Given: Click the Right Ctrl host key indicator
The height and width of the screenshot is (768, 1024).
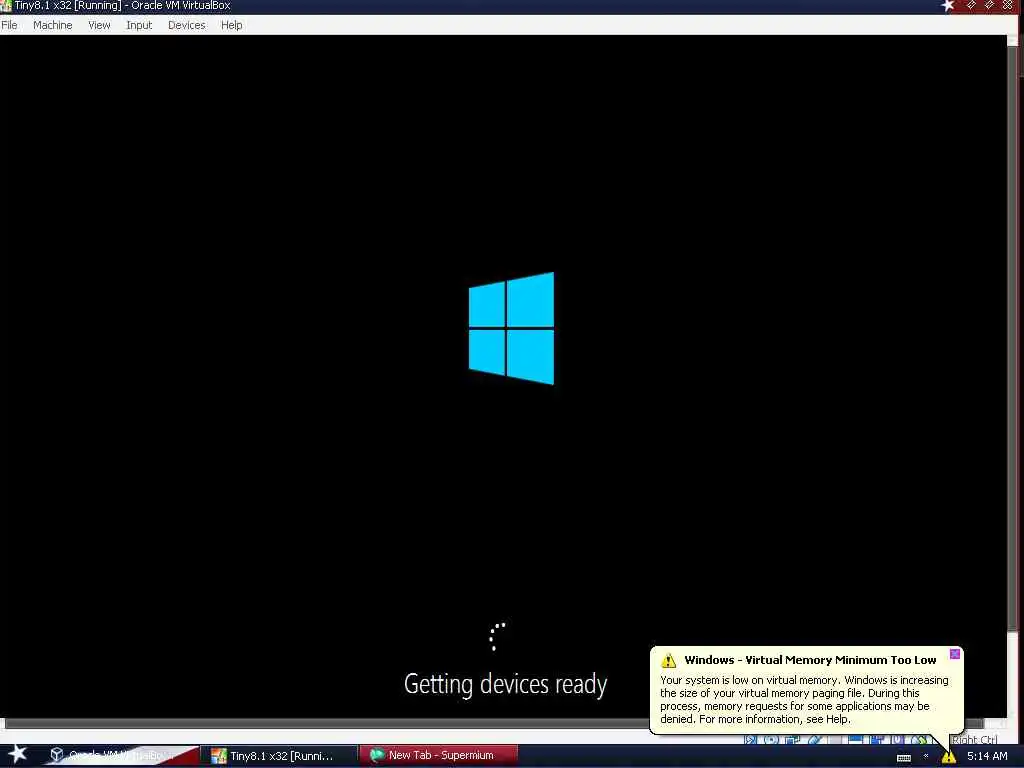Looking at the screenshot, I should (974, 739).
